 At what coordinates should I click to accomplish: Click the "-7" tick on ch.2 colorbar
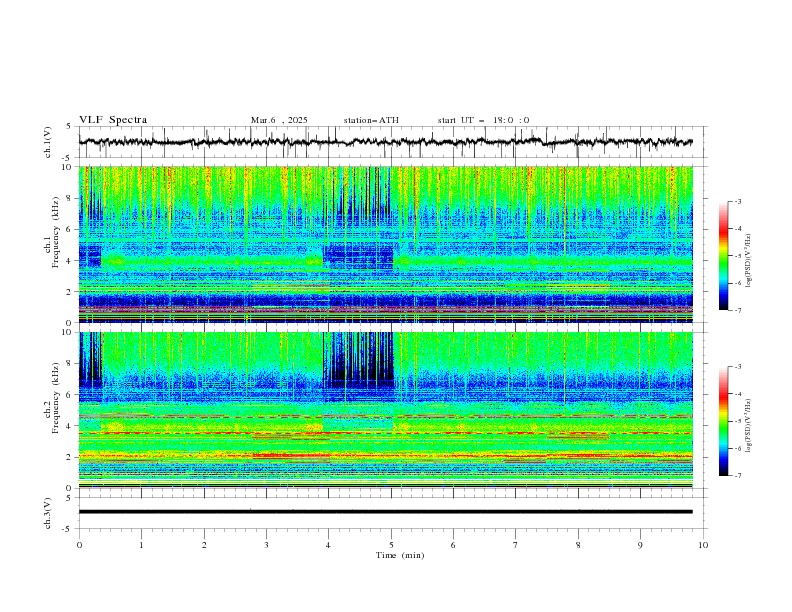click(x=738, y=476)
